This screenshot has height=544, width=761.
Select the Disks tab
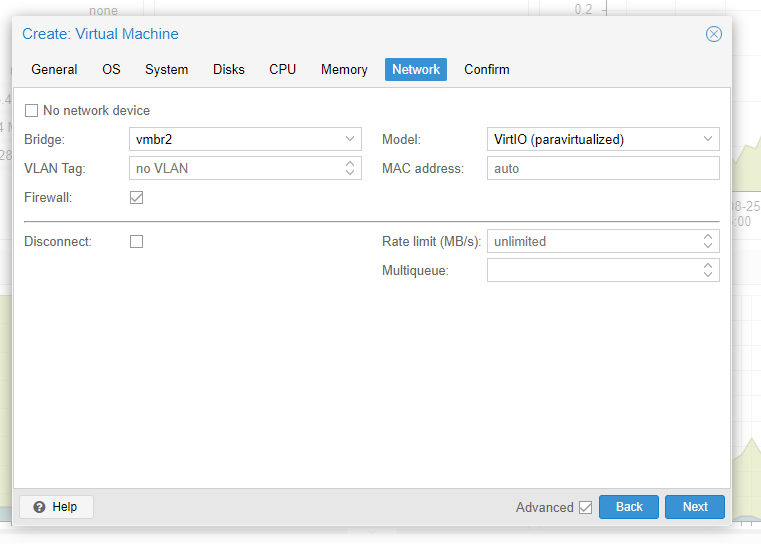click(x=228, y=70)
